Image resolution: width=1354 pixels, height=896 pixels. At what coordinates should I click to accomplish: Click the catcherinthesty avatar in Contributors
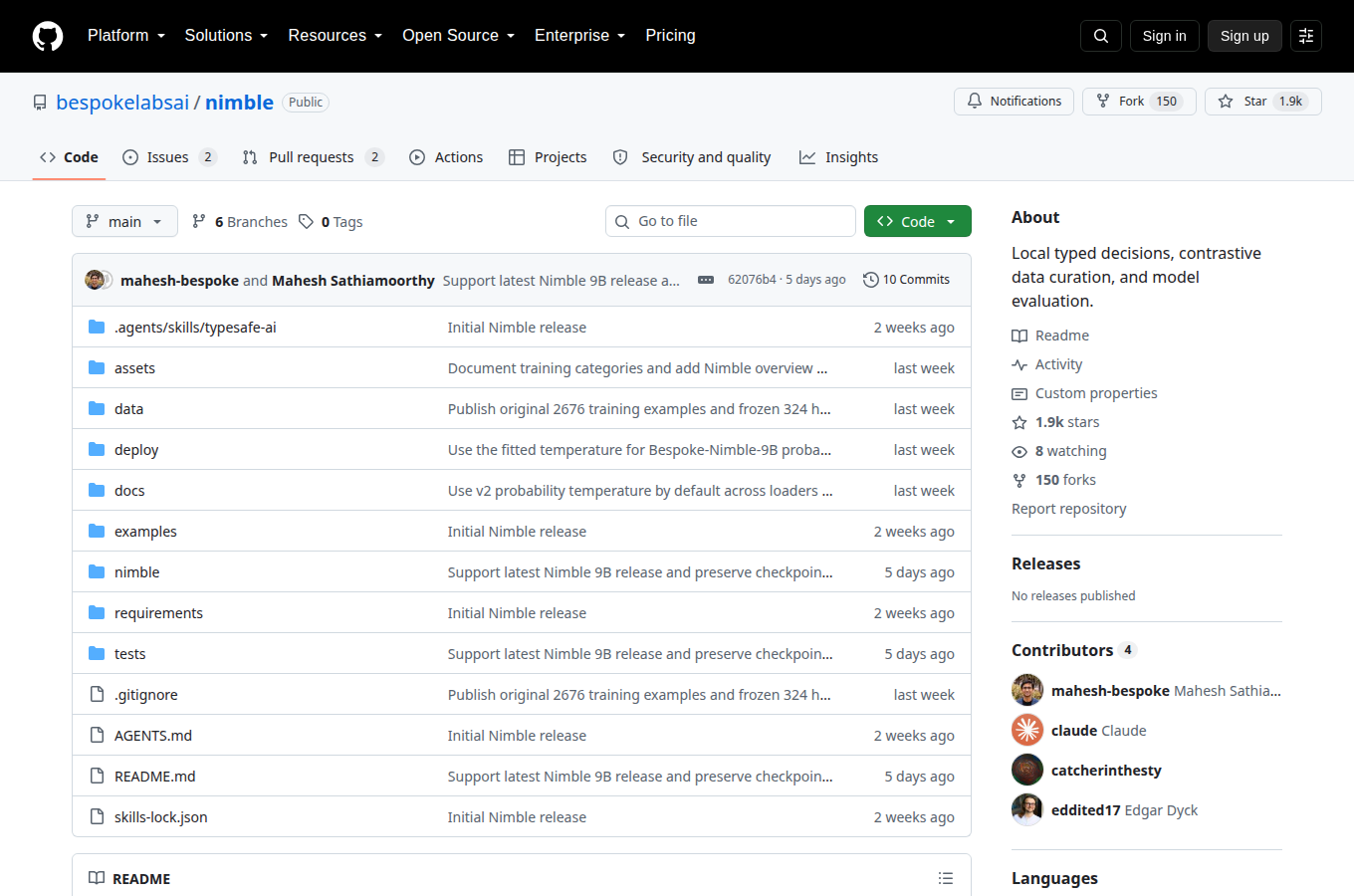pyautogui.click(x=1027, y=770)
